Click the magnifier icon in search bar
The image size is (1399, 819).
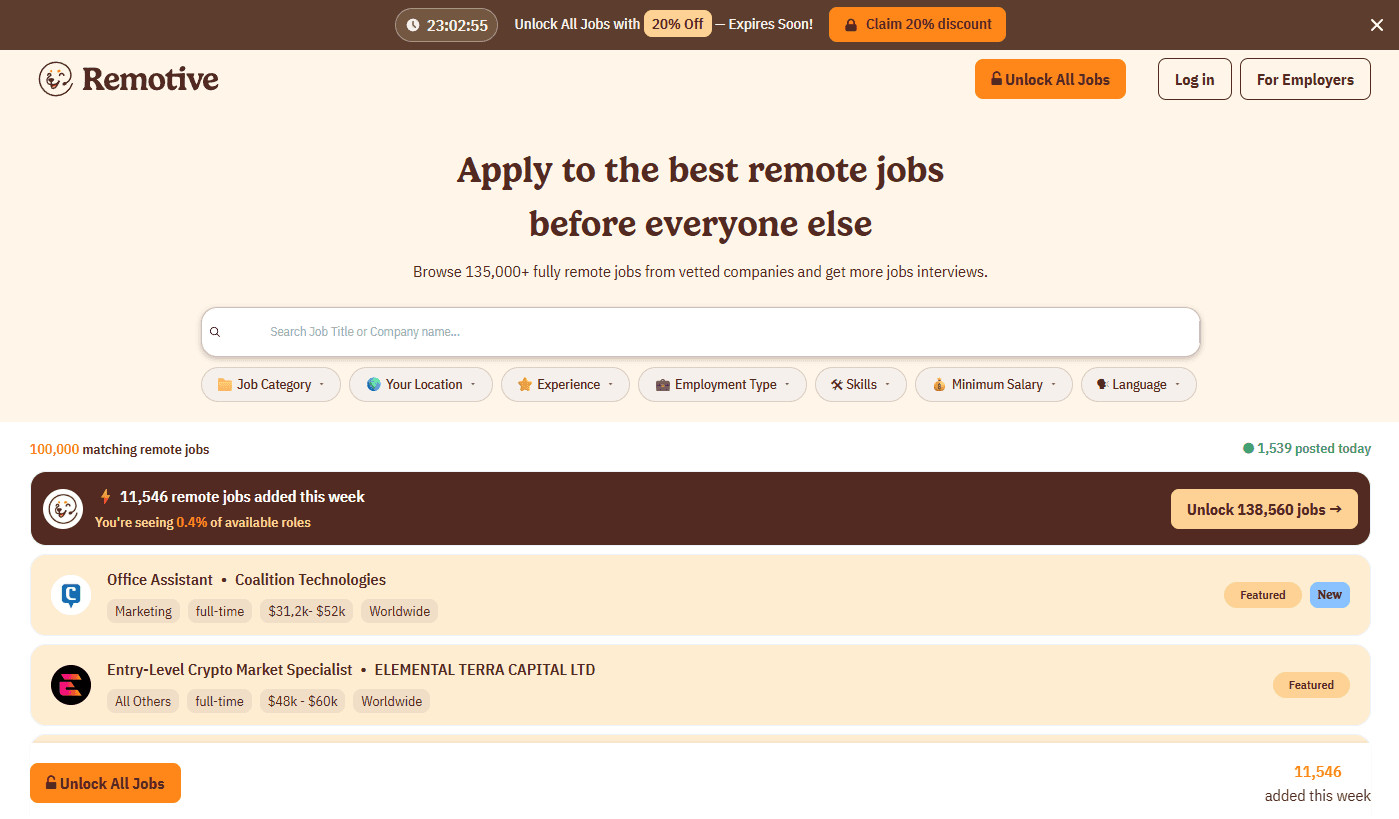point(215,332)
